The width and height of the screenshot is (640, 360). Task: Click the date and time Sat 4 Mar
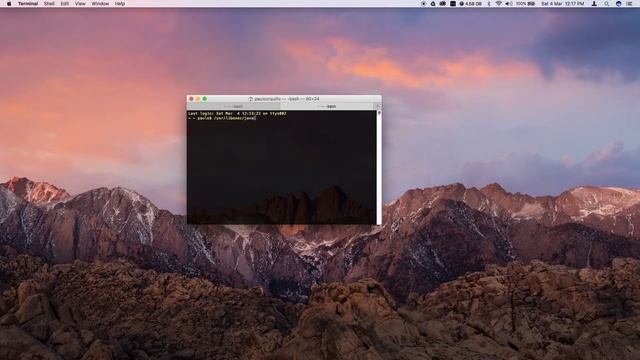(562, 4)
